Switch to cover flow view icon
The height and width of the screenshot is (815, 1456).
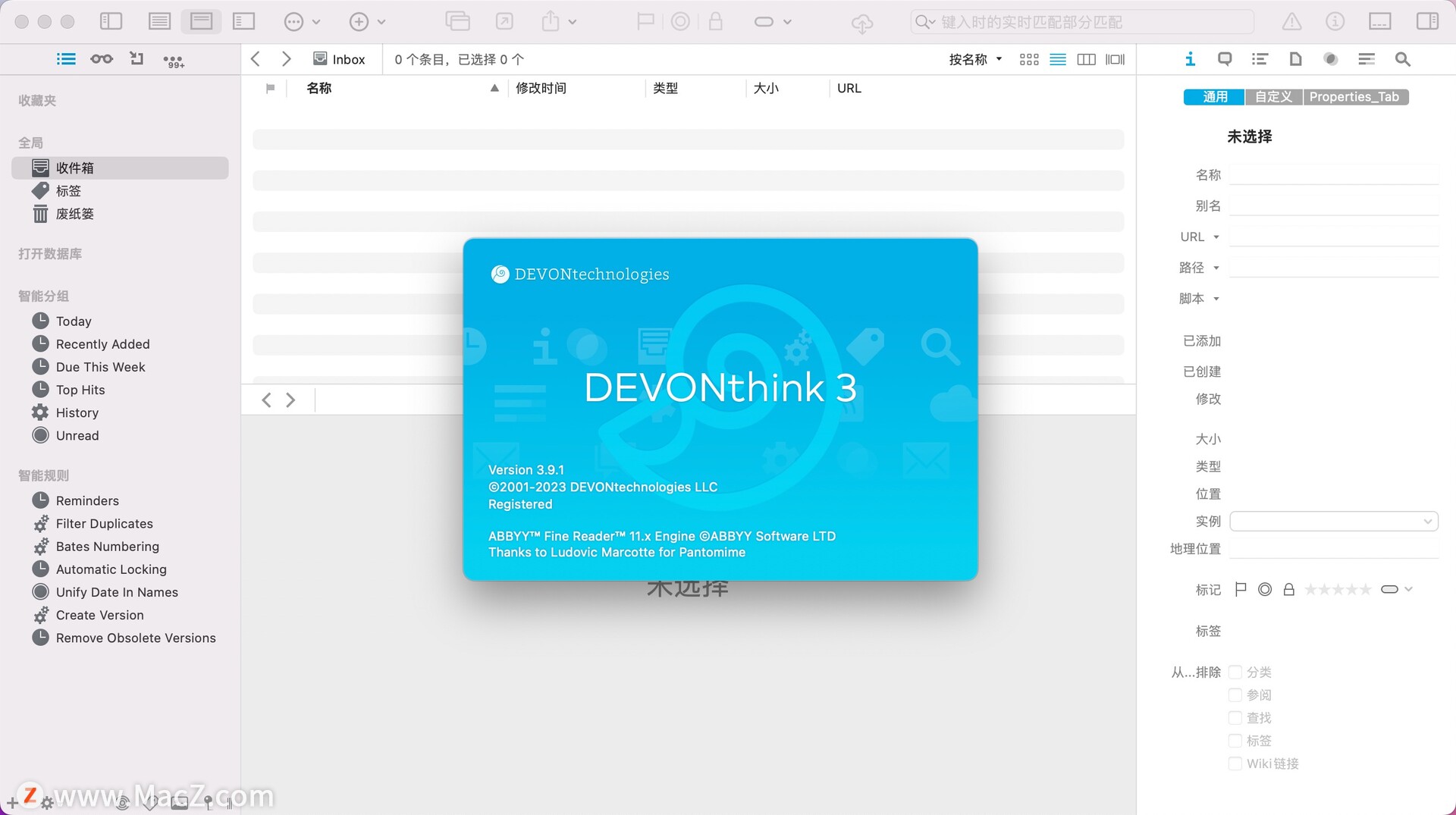tap(1116, 59)
